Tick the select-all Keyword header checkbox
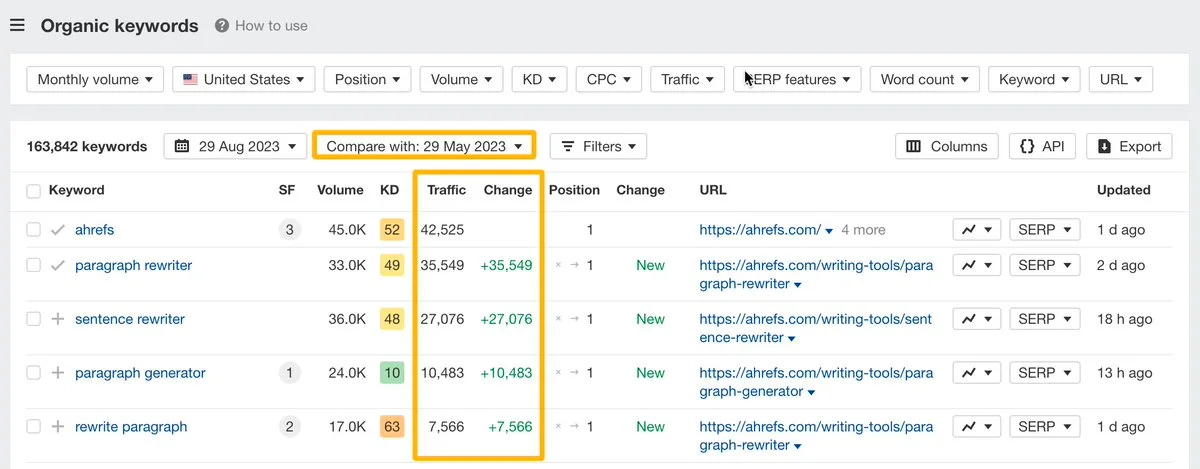This screenshot has width=1200, height=469. [34, 191]
